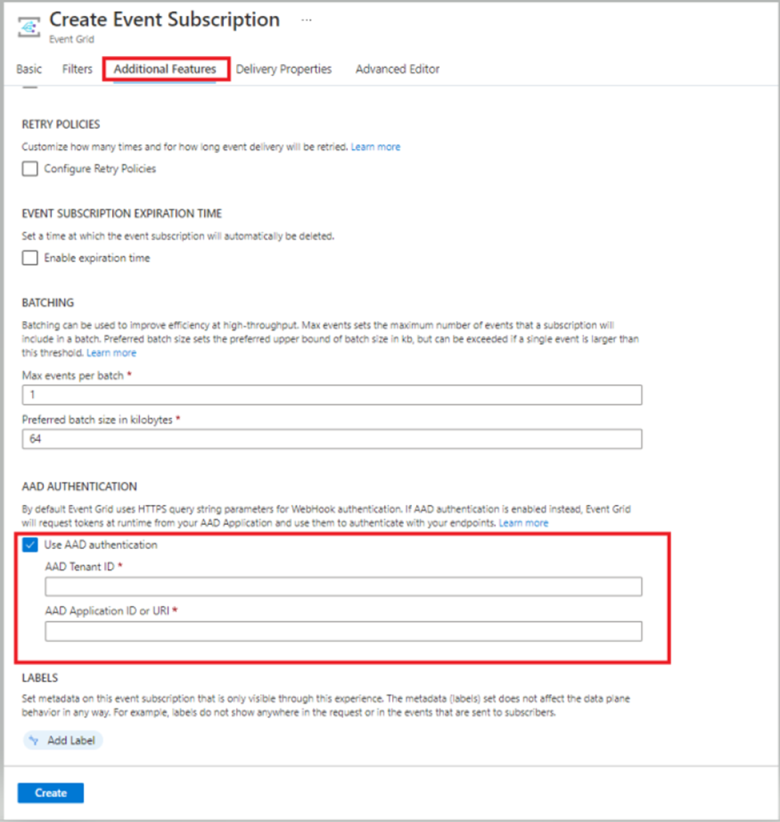Focus Preferred batch size in kilobytes field
The height and width of the screenshot is (822, 780).
tap(332, 439)
